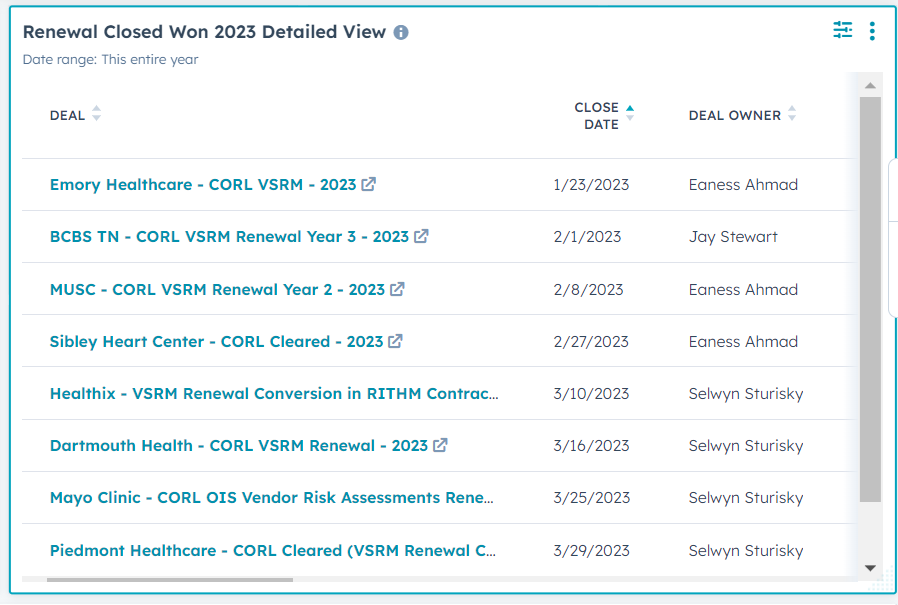This screenshot has width=898, height=605.
Task: Click the vertical scrollbar thumb
Action: [870, 300]
